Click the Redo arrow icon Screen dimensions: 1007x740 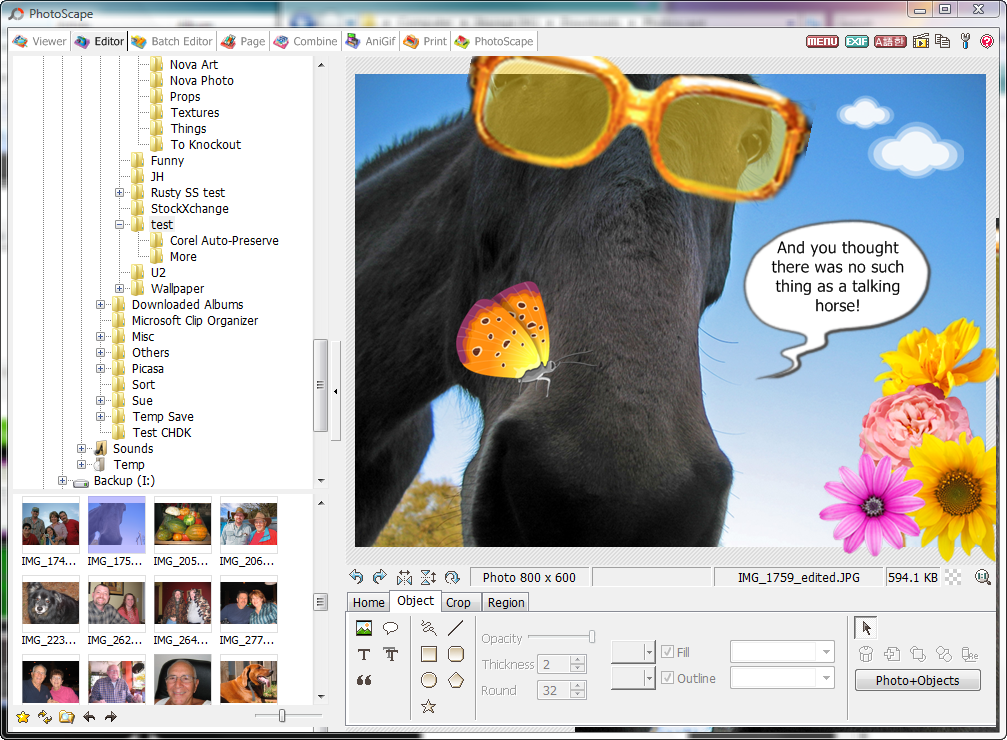pos(380,577)
